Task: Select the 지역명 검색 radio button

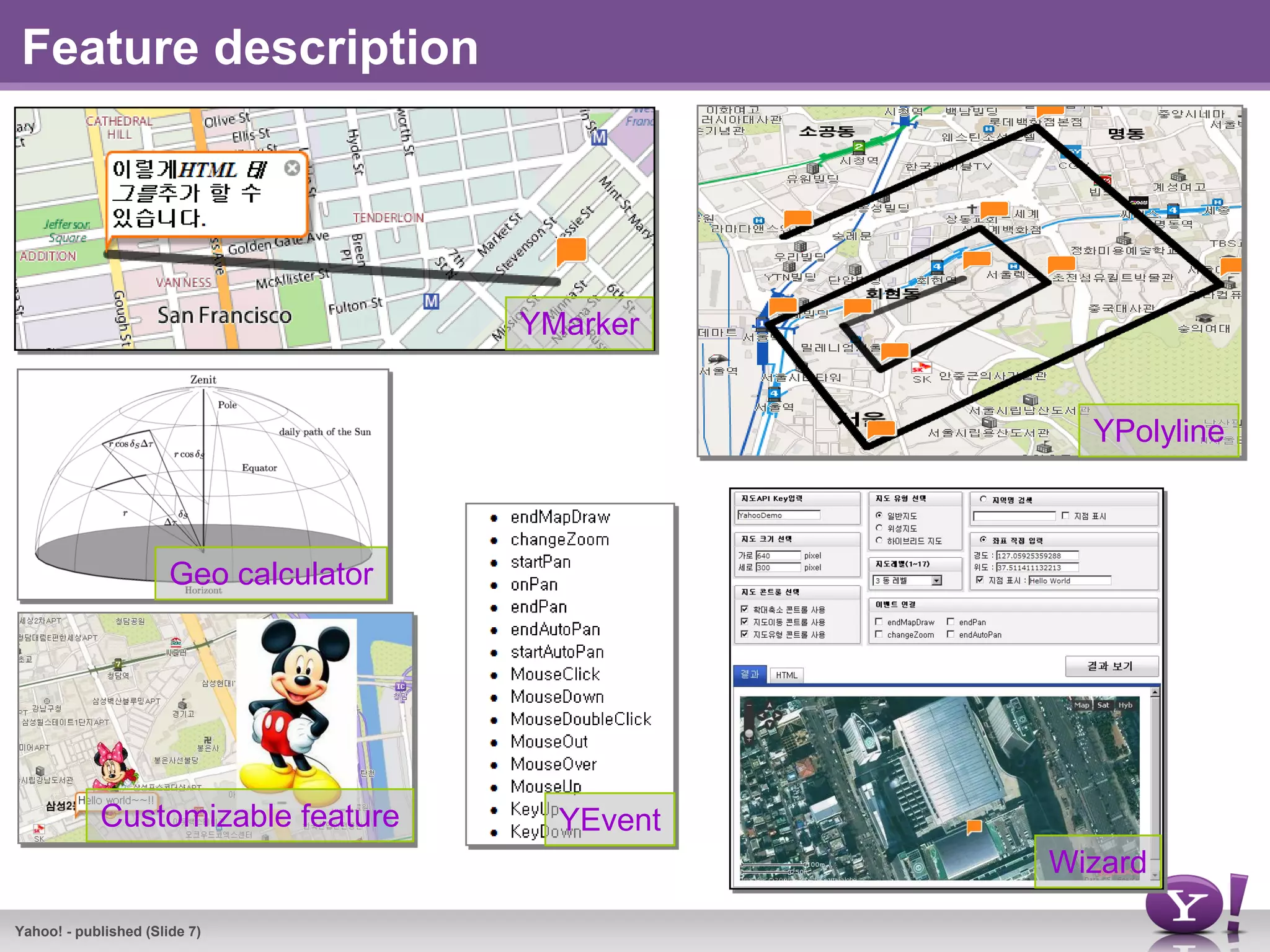Action: coord(983,499)
